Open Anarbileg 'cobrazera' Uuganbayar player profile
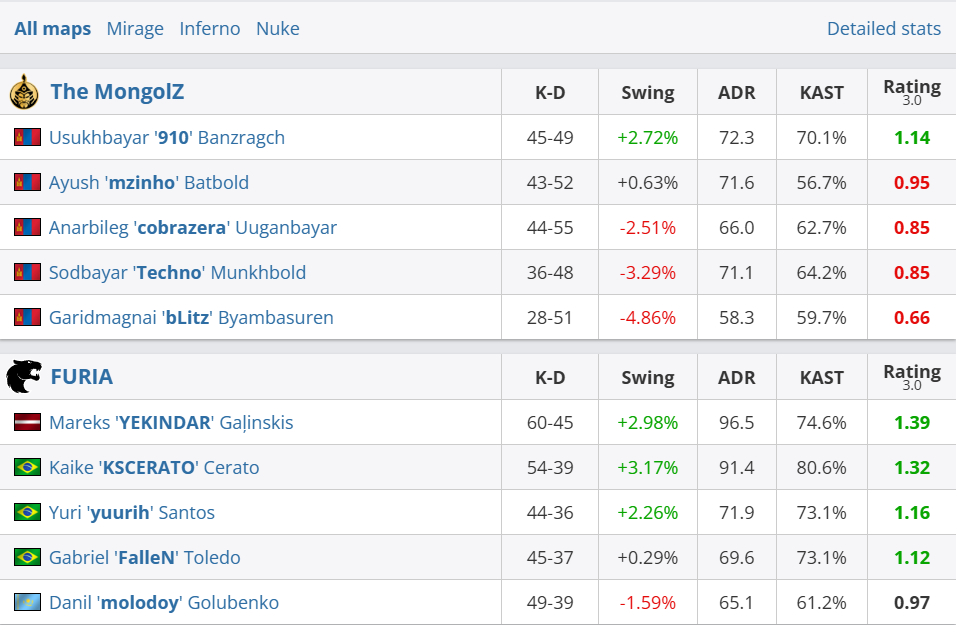 coord(193,227)
